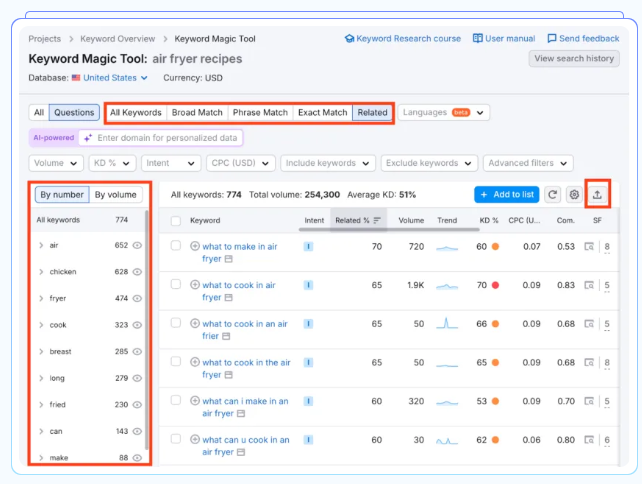Switch to Broad Match tab
This screenshot has width=642, height=484.
coord(197,112)
